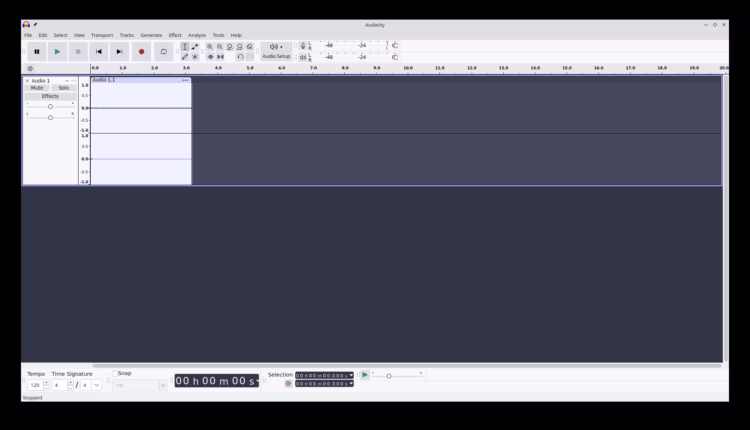This screenshot has width=750, height=430.
Task: Adjust the Audio 1 gain slider
Action: (x=50, y=107)
